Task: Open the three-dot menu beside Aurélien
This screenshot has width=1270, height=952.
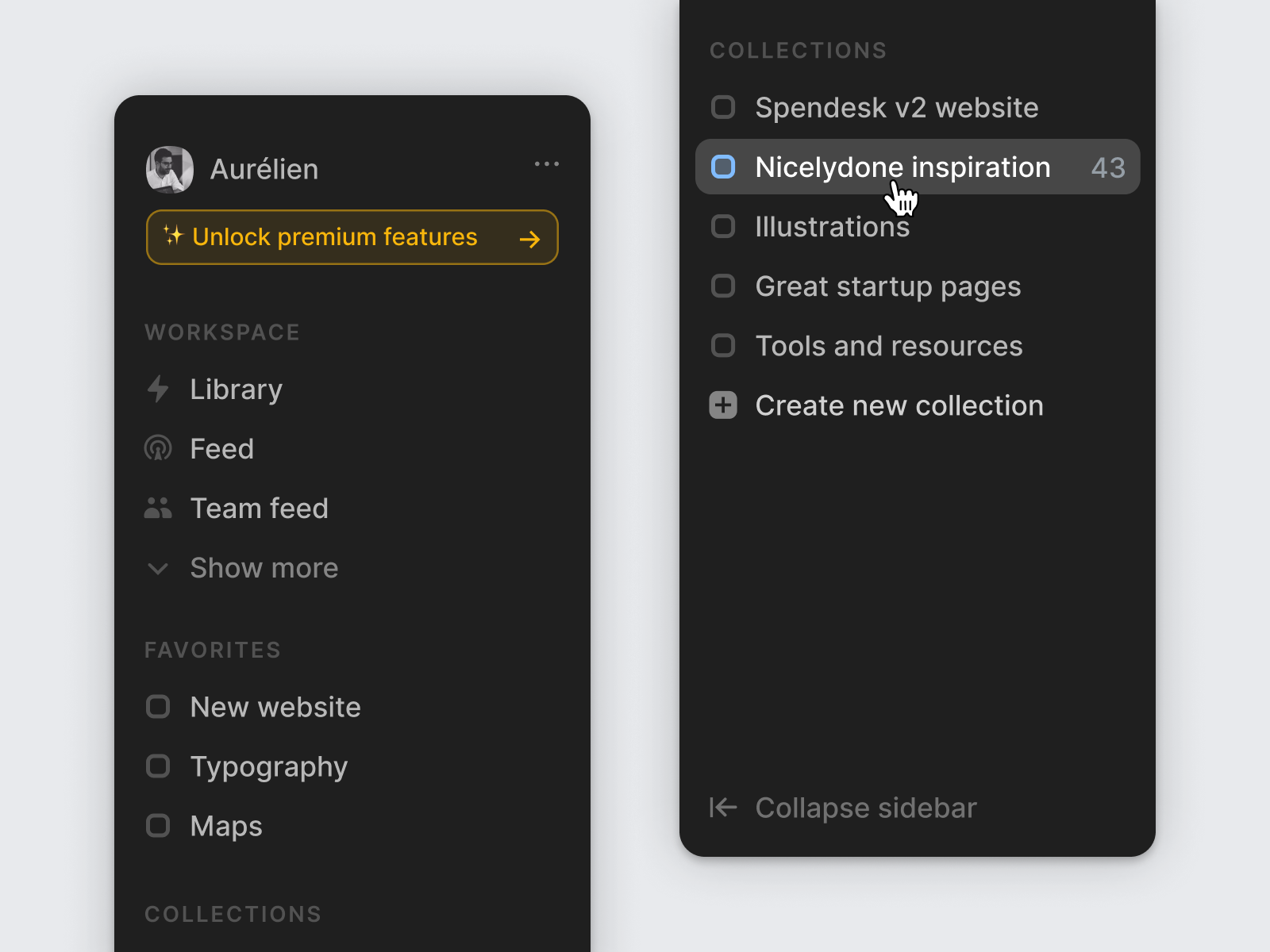Action: pyautogui.click(x=547, y=164)
